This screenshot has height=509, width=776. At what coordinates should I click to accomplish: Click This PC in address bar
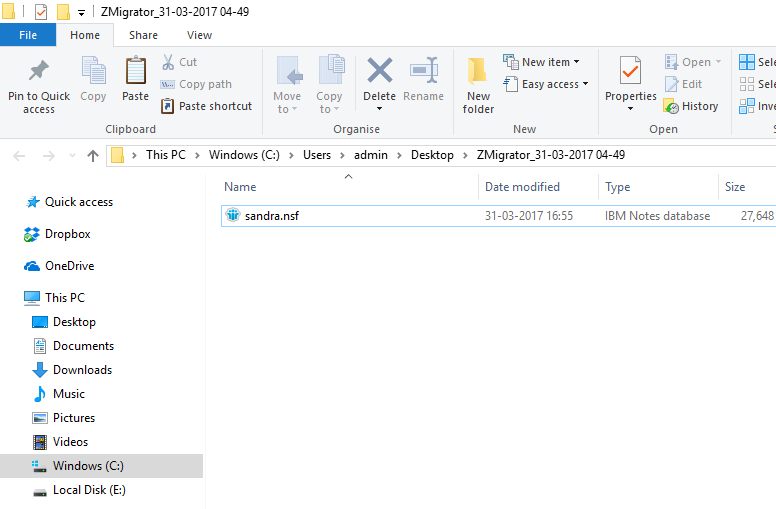[166, 155]
